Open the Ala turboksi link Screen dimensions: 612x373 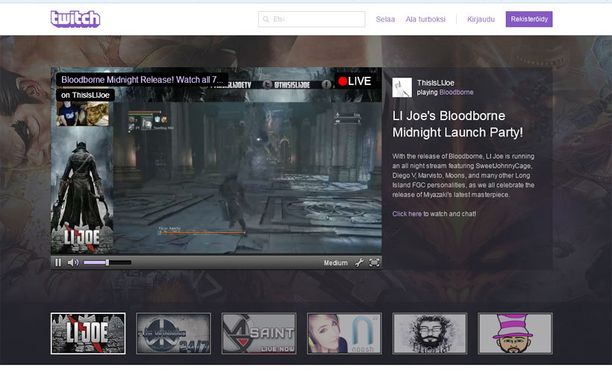425,19
